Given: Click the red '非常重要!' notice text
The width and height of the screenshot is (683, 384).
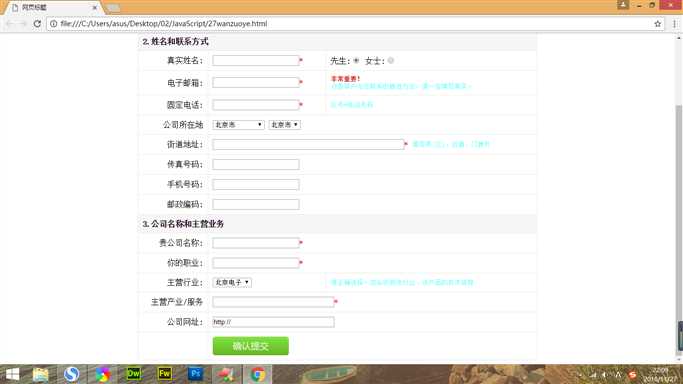Looking at the screenshot, I should point(345,79).
